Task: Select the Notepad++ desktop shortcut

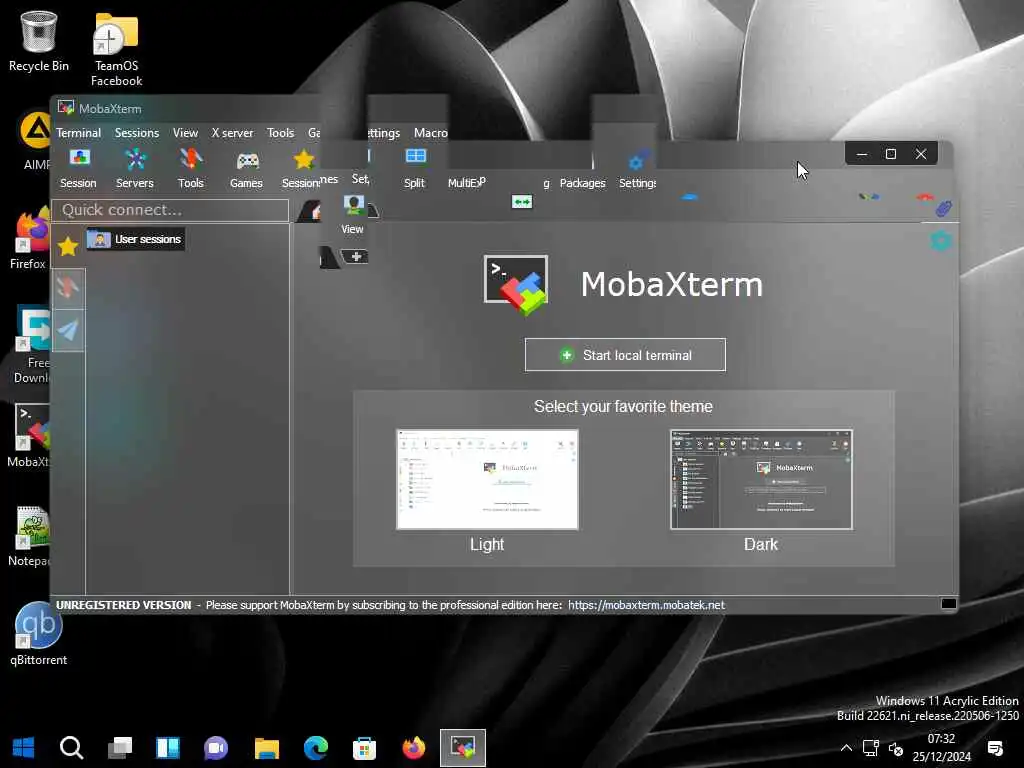Action: [29, 536]
